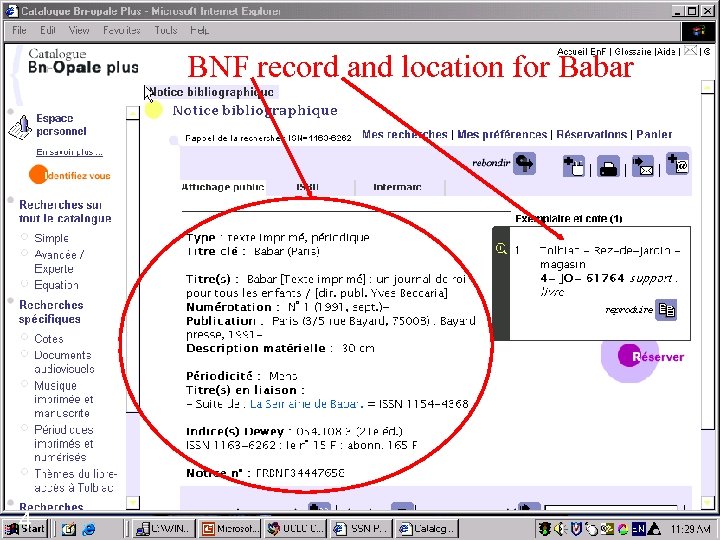Viewport: 720px width, 540px height.
Task: Open the Tools menu
Action: click(x=166, y=30)
